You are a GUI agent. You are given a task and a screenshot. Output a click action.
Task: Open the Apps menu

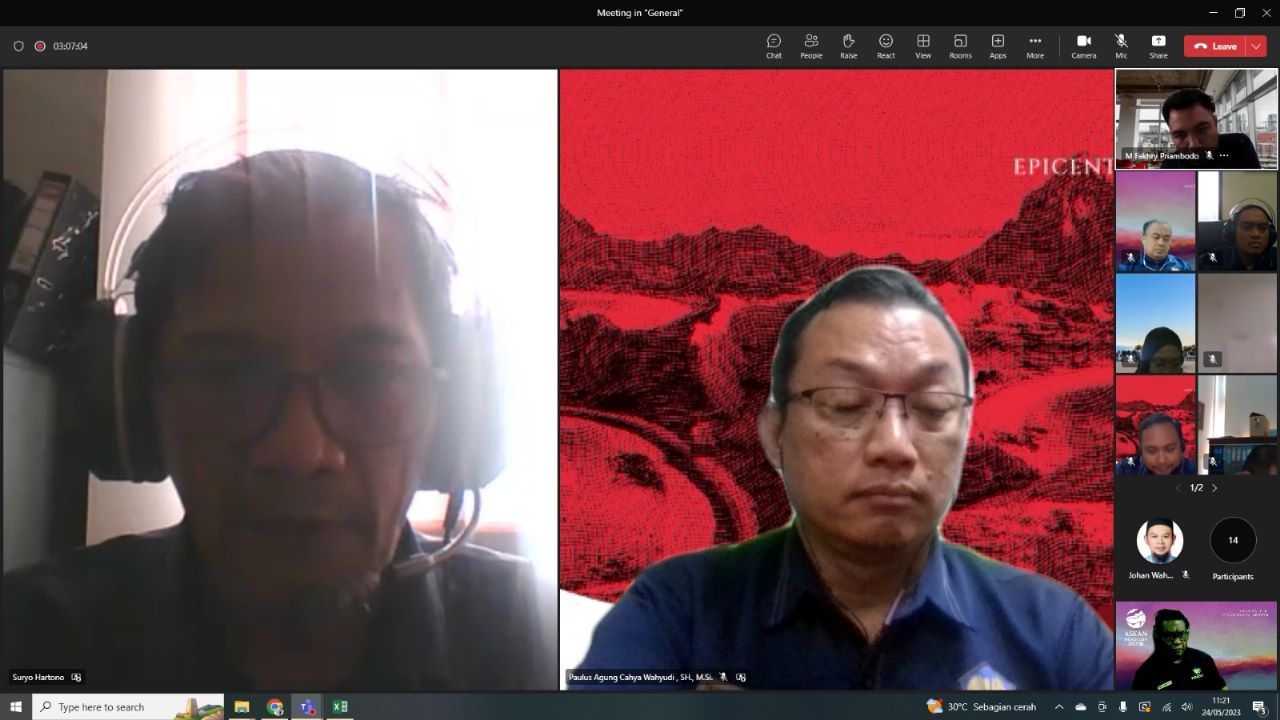(998, 46)
